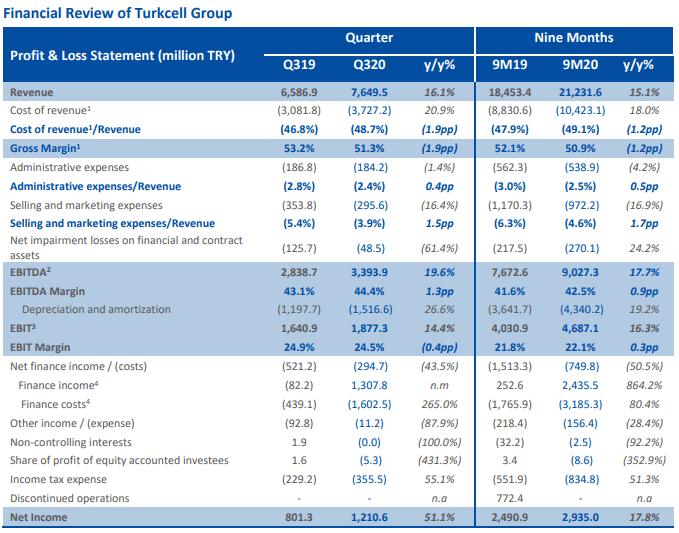Select the finance income value 1,307.8
The image size is (679, 533).
pos(369,385)
